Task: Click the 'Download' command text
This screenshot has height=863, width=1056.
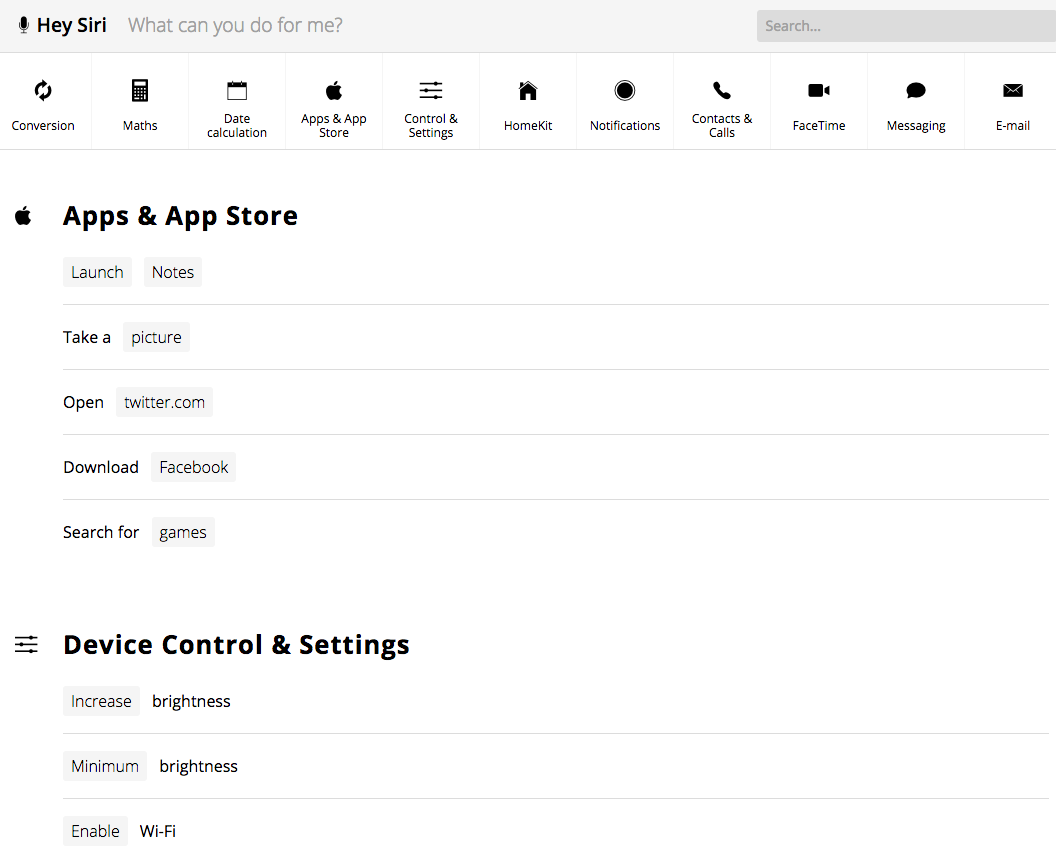Action: click(x=101, y=467)
